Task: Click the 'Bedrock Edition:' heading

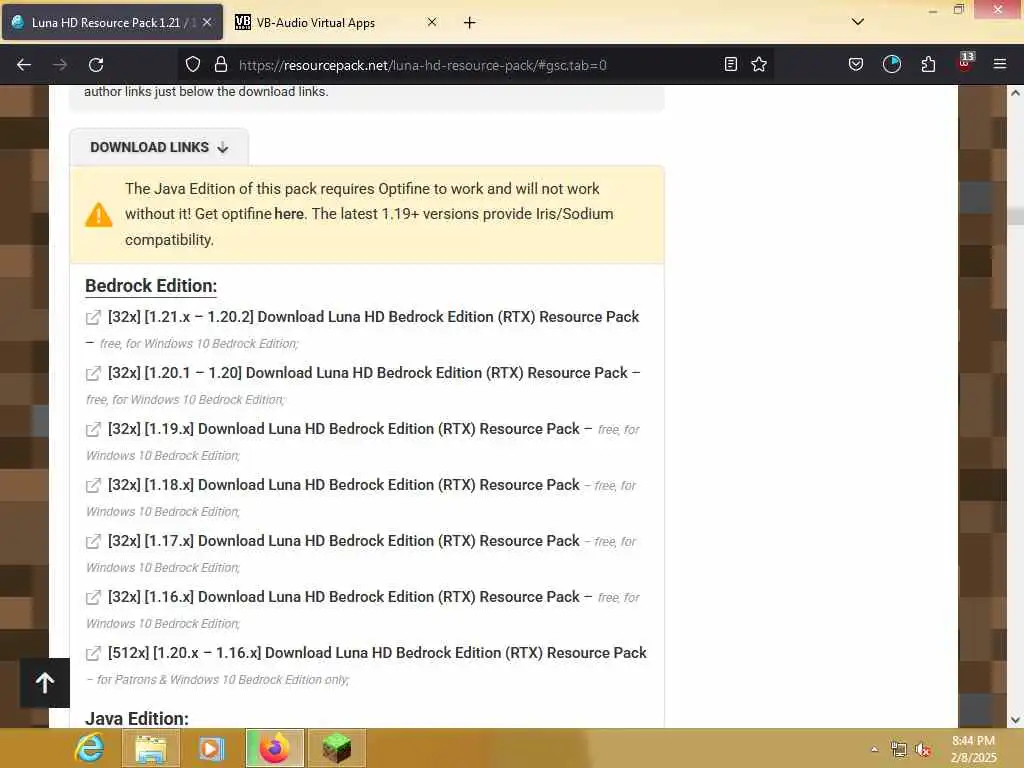Action: tap(151, 286)
